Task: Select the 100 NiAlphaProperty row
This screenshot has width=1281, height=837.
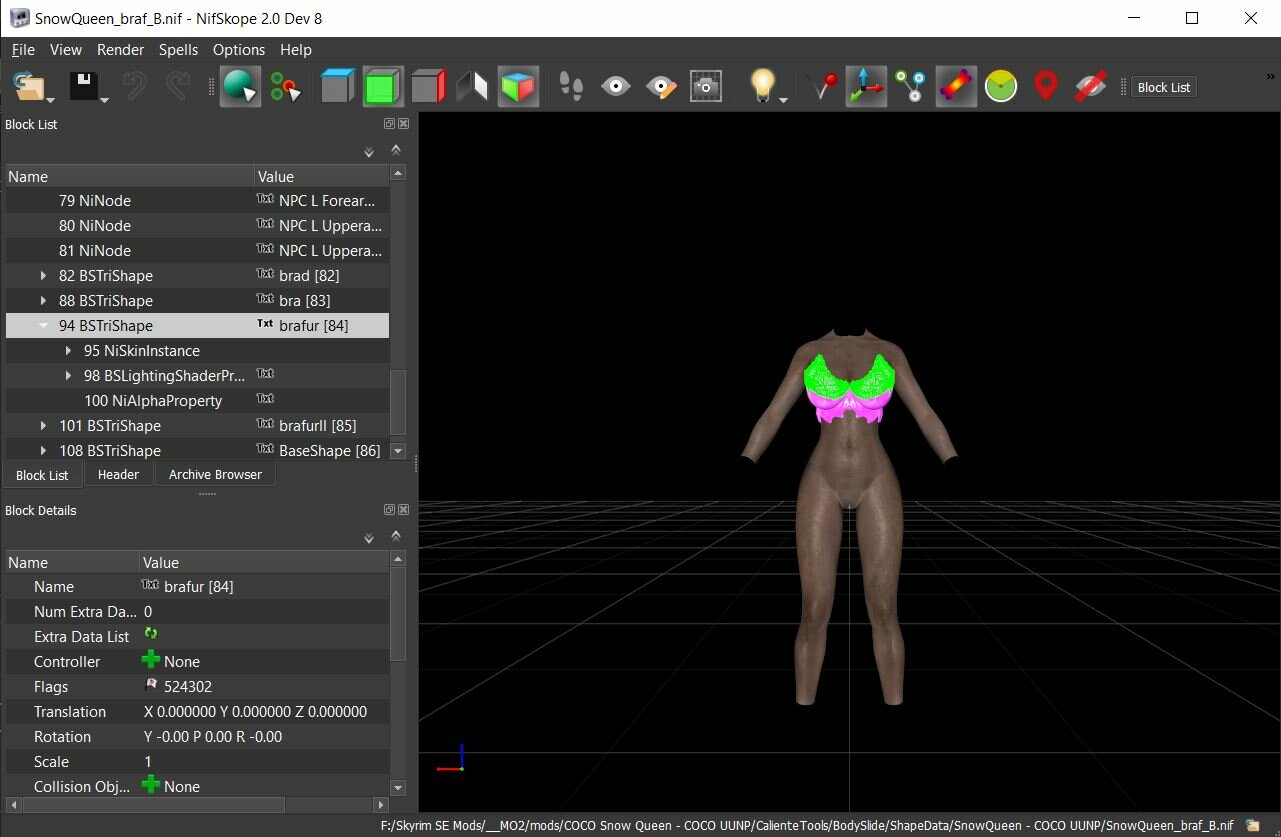Action: 198,400
